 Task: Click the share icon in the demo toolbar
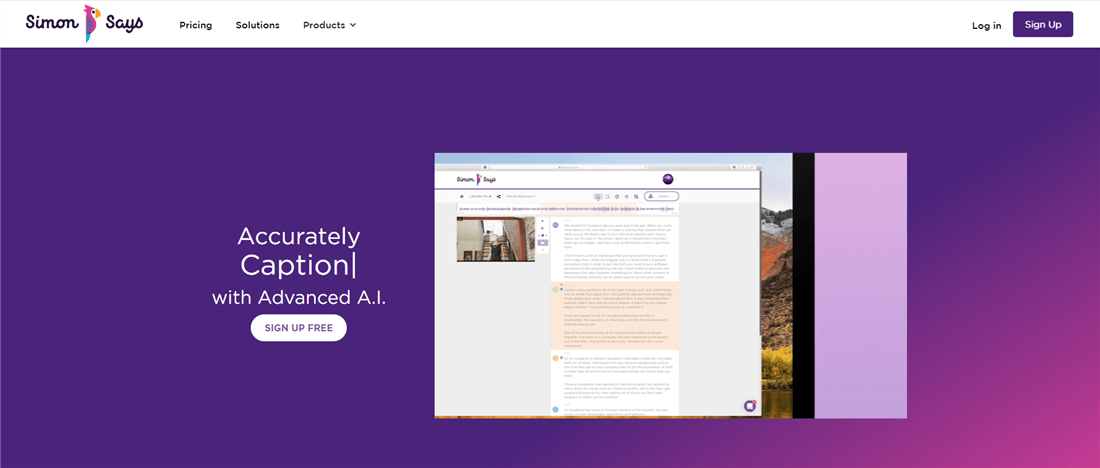click(498, 196)
